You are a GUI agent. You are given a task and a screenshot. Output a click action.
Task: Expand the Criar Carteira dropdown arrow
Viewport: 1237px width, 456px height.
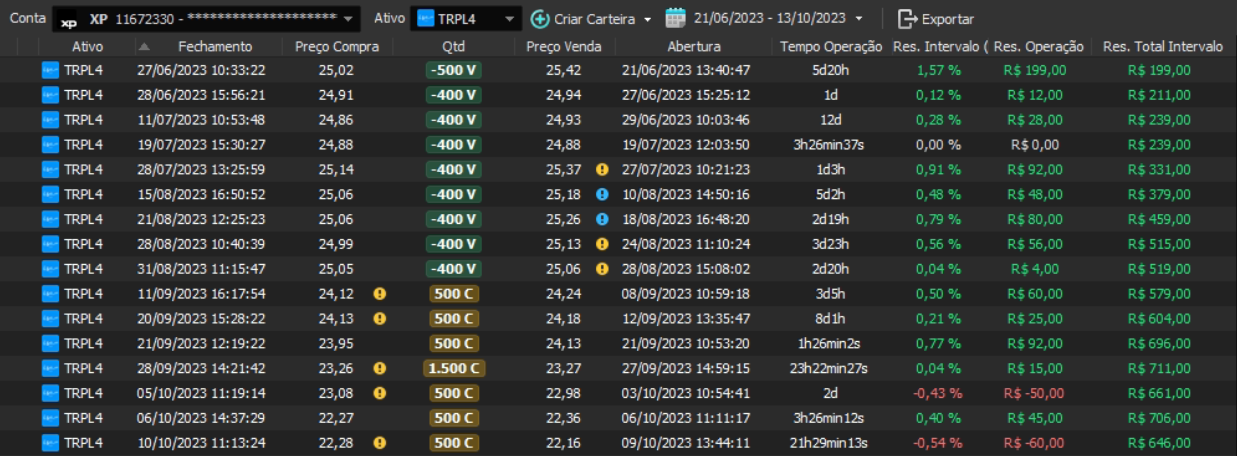[647, 19]
